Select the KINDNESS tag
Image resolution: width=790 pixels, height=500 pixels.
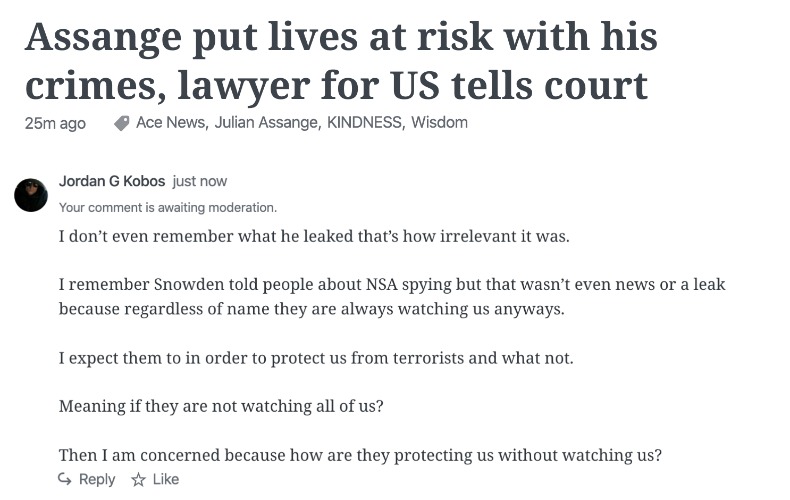tap(365, 122)
